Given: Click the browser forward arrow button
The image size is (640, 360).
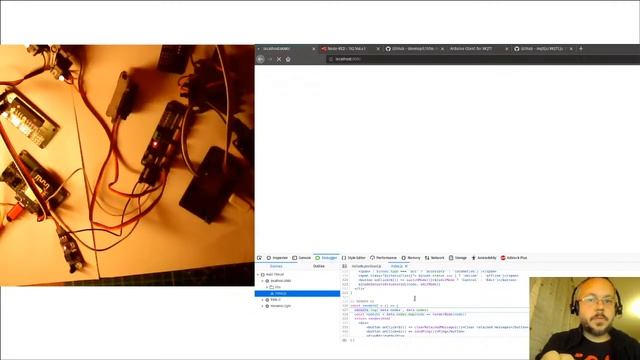Looking at the screenshot, I should 270,59.
